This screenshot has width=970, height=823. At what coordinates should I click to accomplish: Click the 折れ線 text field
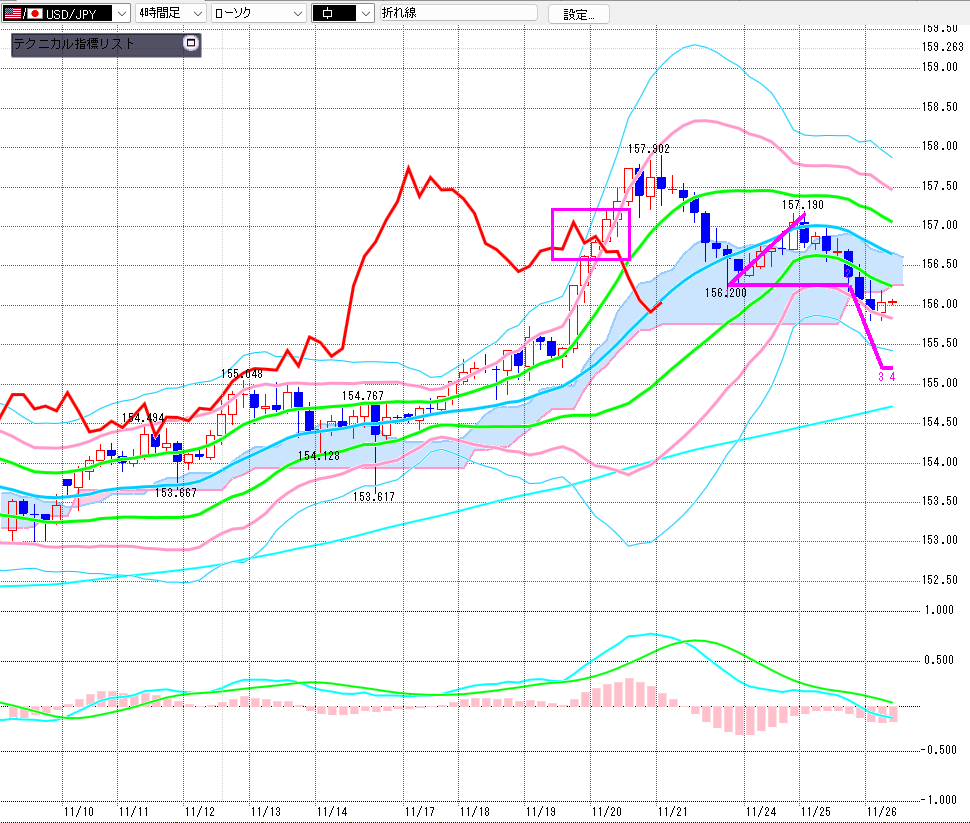pos(457,14)
